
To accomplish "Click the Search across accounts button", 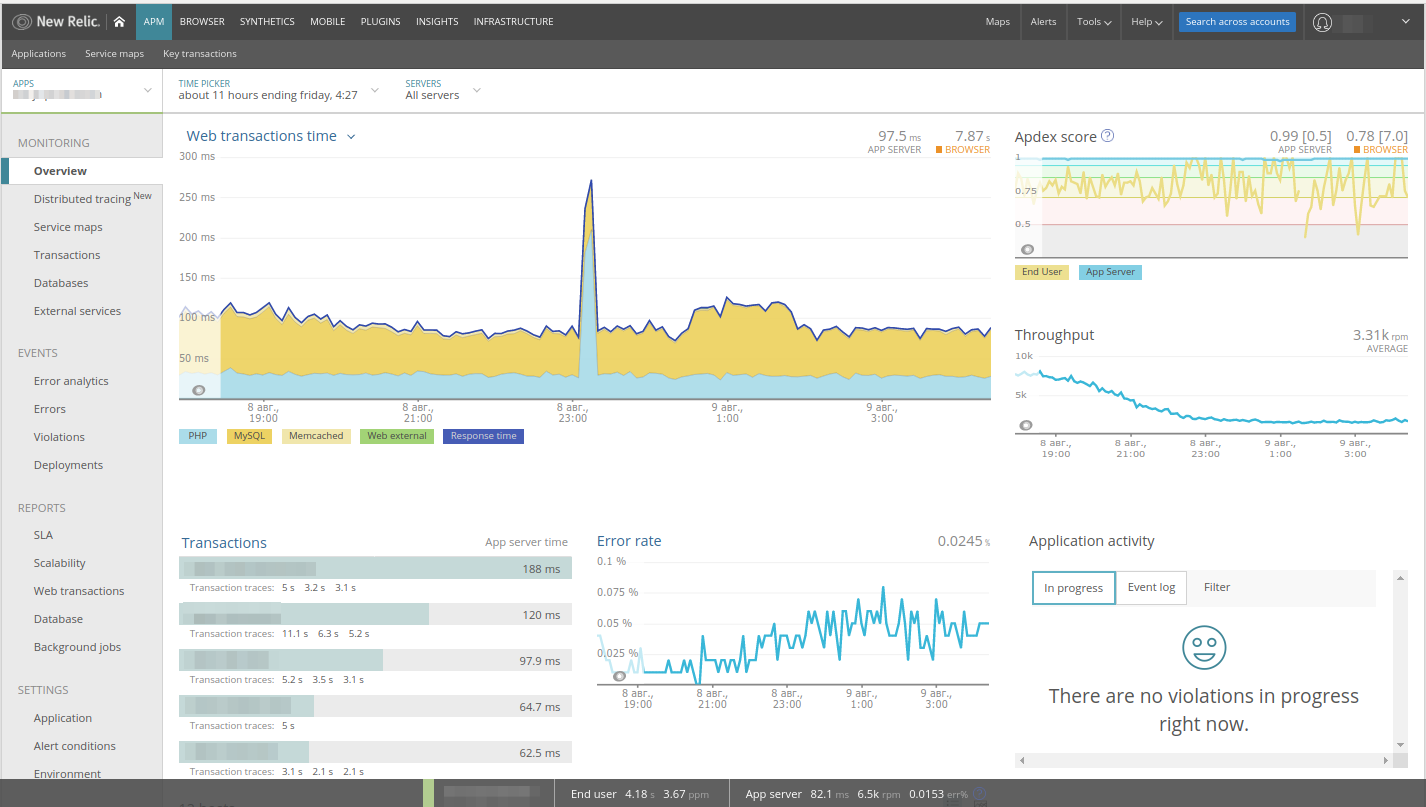I will pyautogui.click(x=1236, y=21).
